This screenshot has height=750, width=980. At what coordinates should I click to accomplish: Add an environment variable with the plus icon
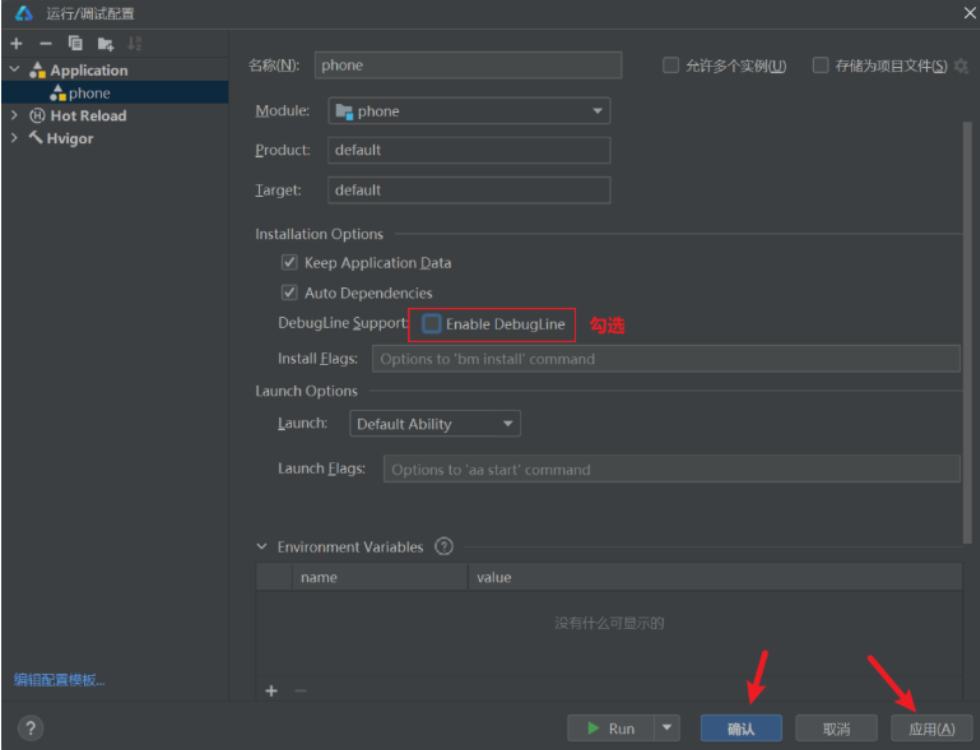270,691
